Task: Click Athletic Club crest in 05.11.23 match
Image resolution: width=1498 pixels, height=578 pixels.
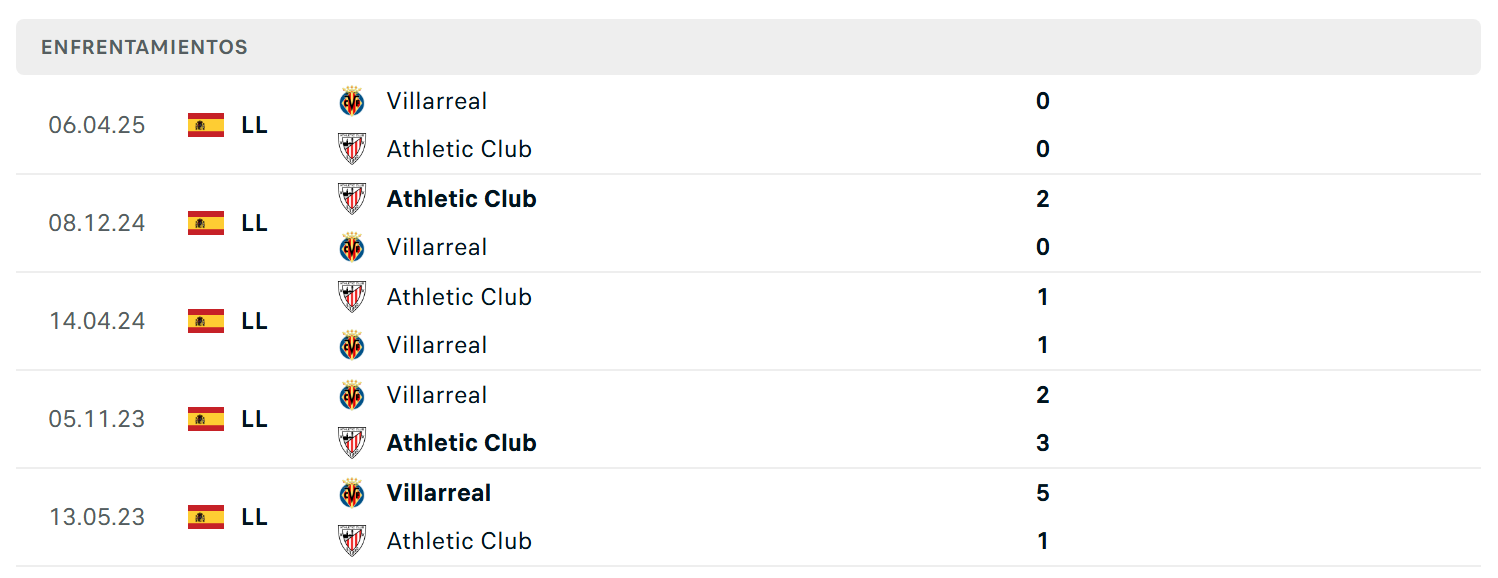Action: coord(352,443)
